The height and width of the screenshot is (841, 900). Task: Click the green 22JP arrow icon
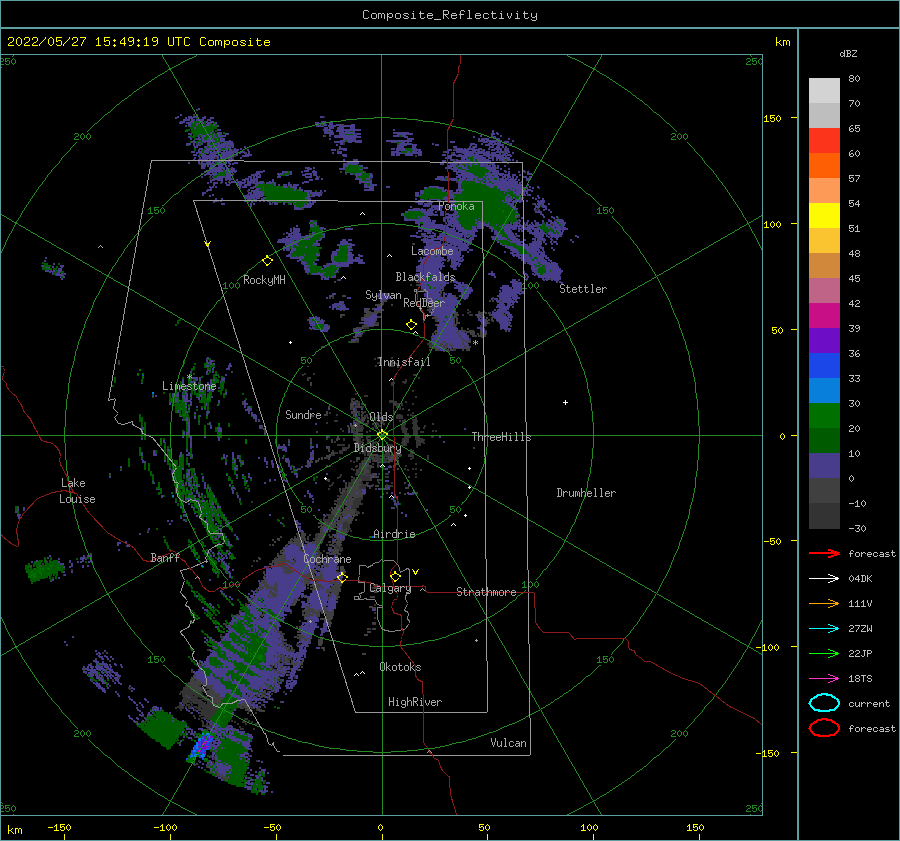824,653
